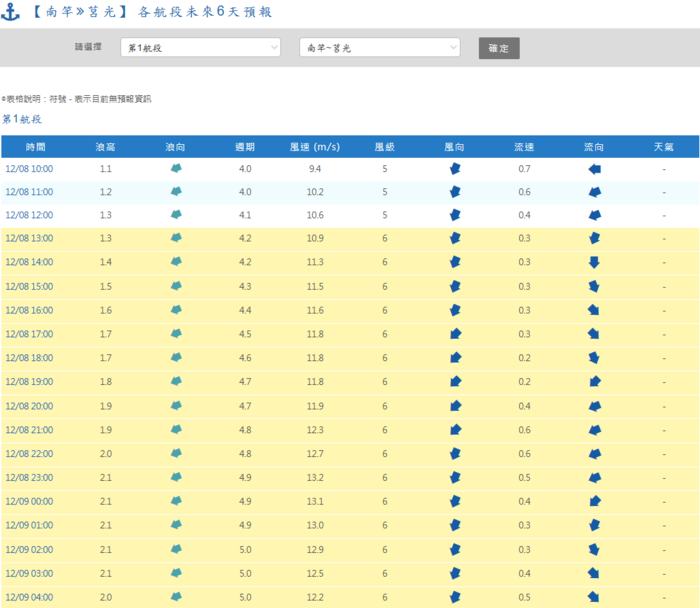Expand the 南竿~莒光 route dropdown

point(379,48)
